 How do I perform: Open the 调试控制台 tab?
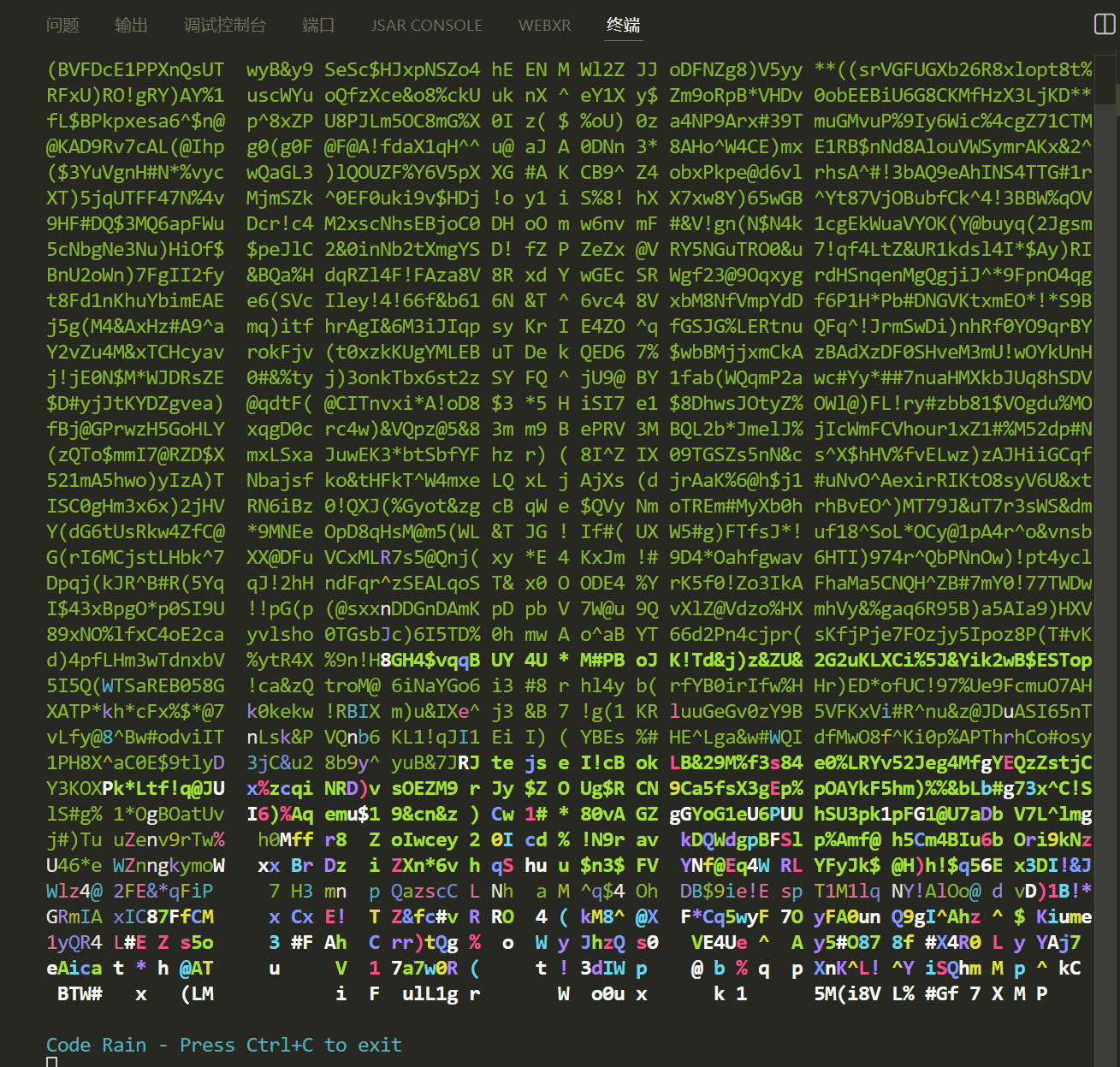point(225,26)
